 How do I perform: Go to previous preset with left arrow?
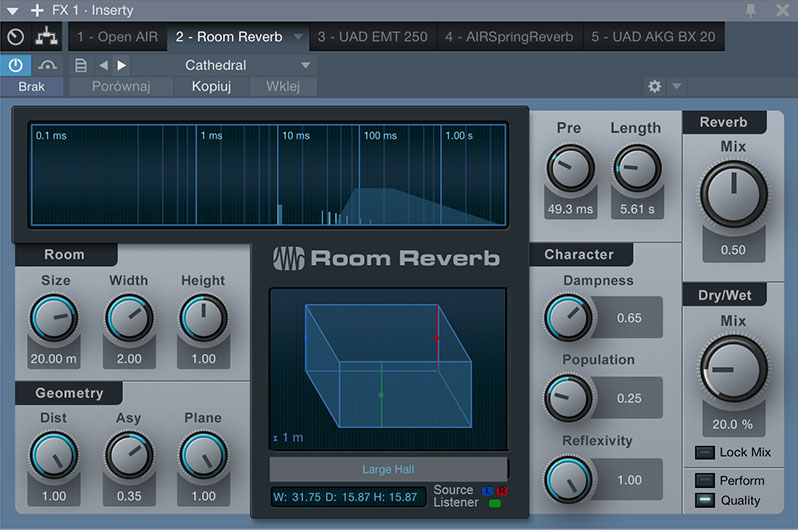point(103,65)
